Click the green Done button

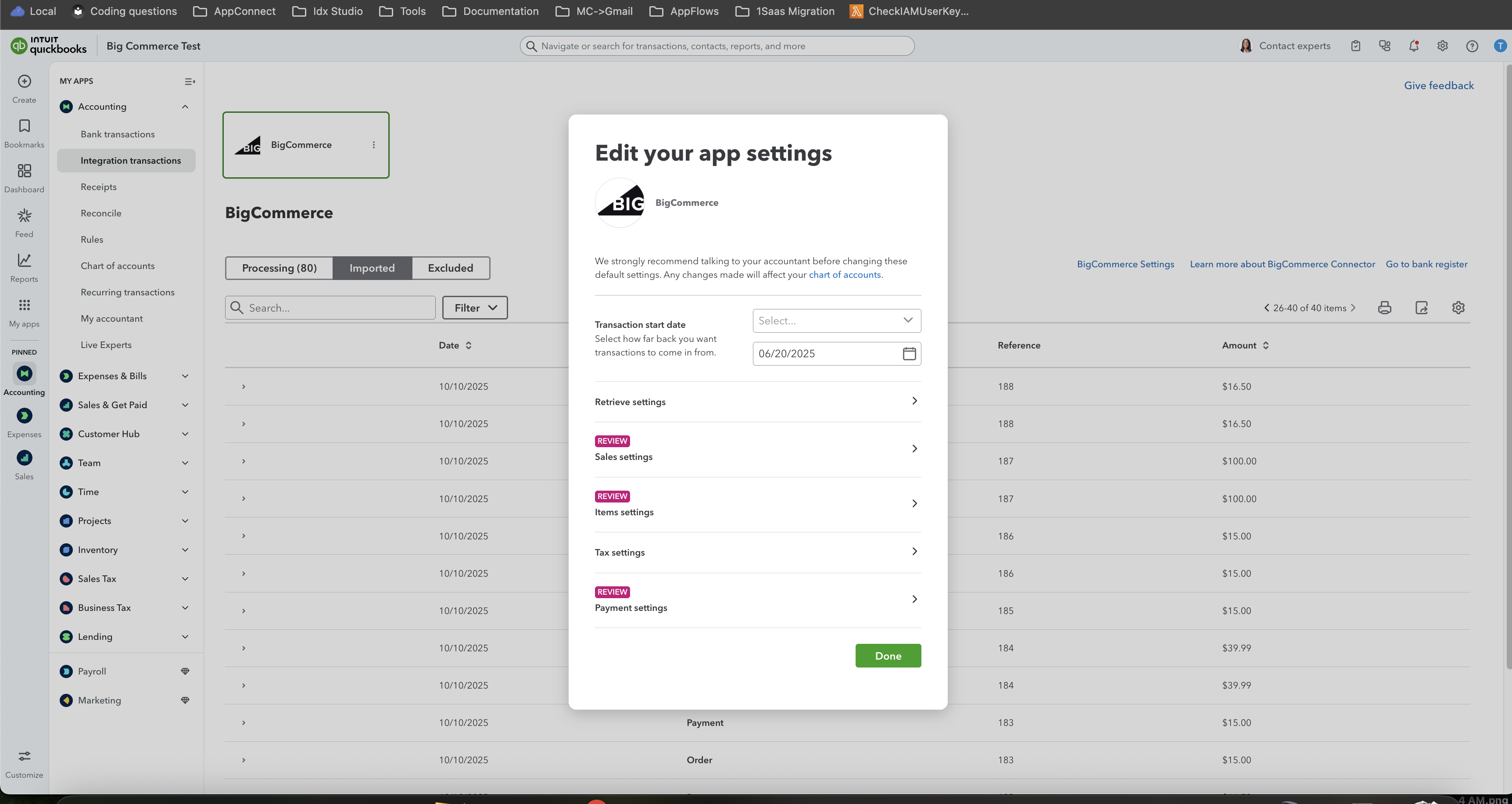pyautogui.click(x=888, y=656)
